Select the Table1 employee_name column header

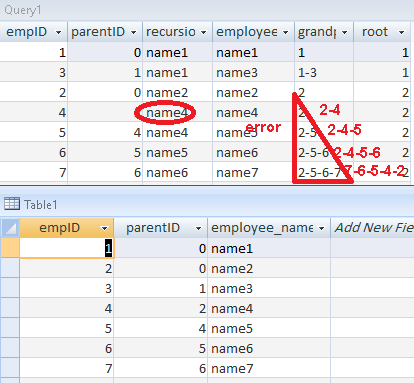(269, 228)
